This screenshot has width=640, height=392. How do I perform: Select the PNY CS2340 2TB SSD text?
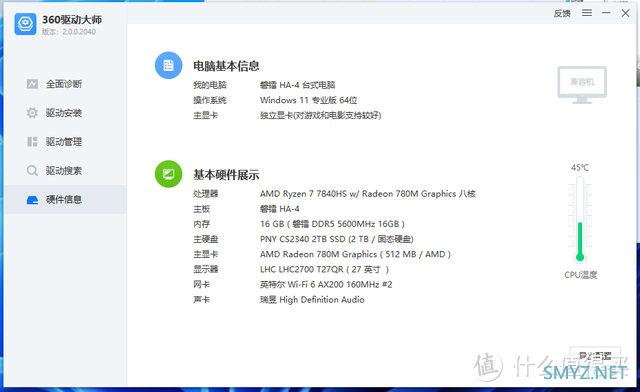click(x=337, y=239)
